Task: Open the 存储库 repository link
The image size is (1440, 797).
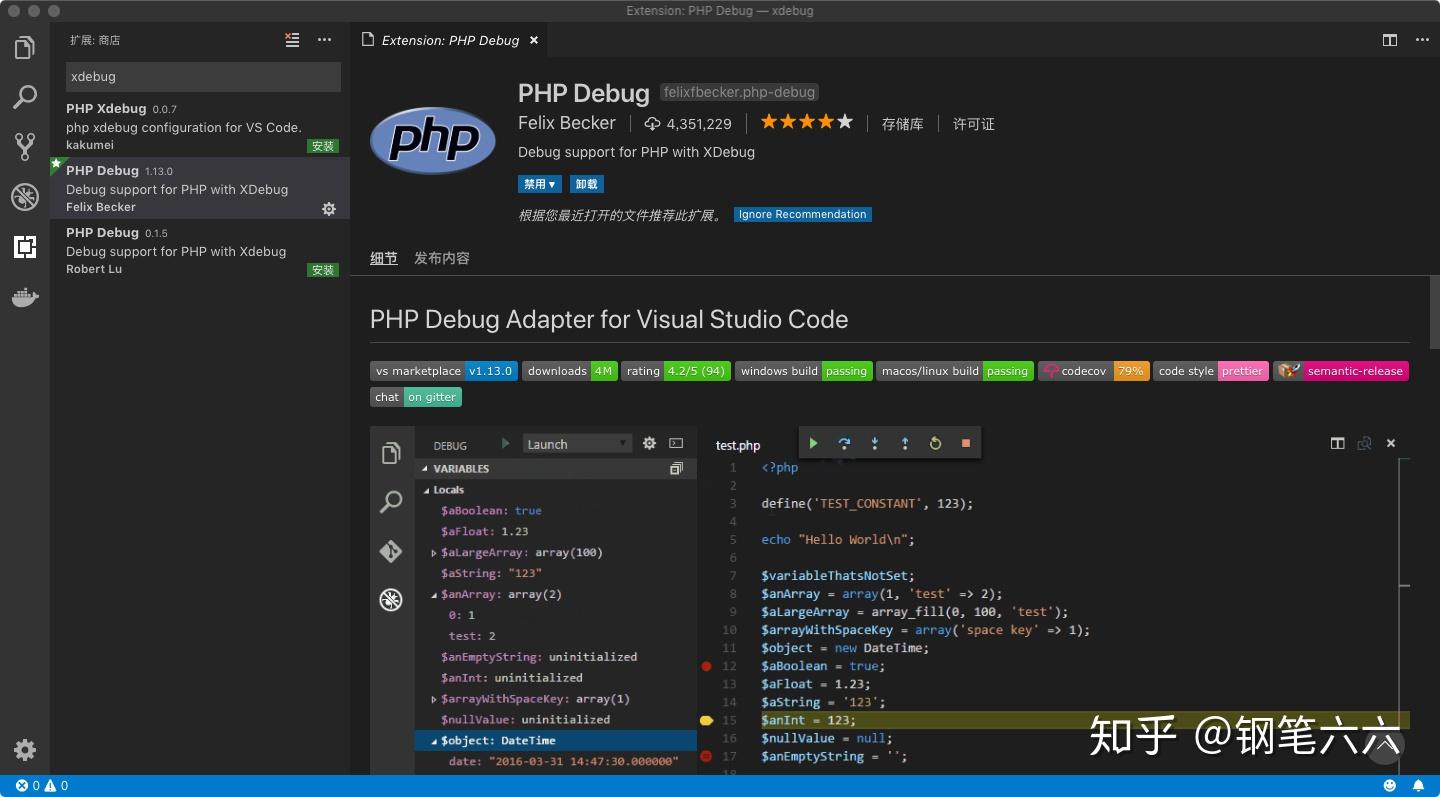Action: (902, 124)
